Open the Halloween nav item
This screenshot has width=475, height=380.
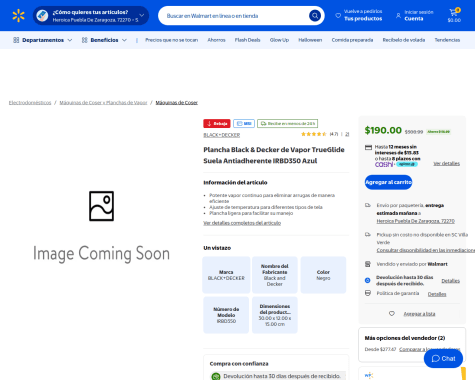pos(310,40)
